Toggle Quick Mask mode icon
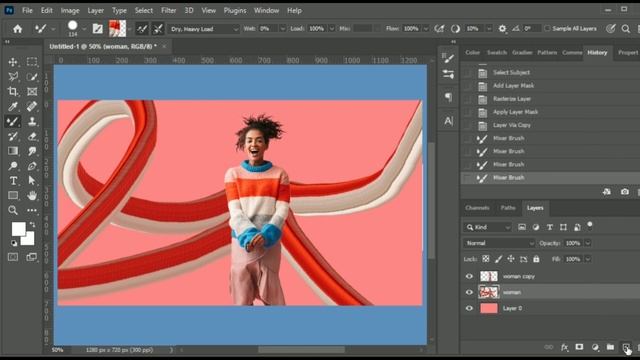The image size is (640, 360). (x=13, y=257)
